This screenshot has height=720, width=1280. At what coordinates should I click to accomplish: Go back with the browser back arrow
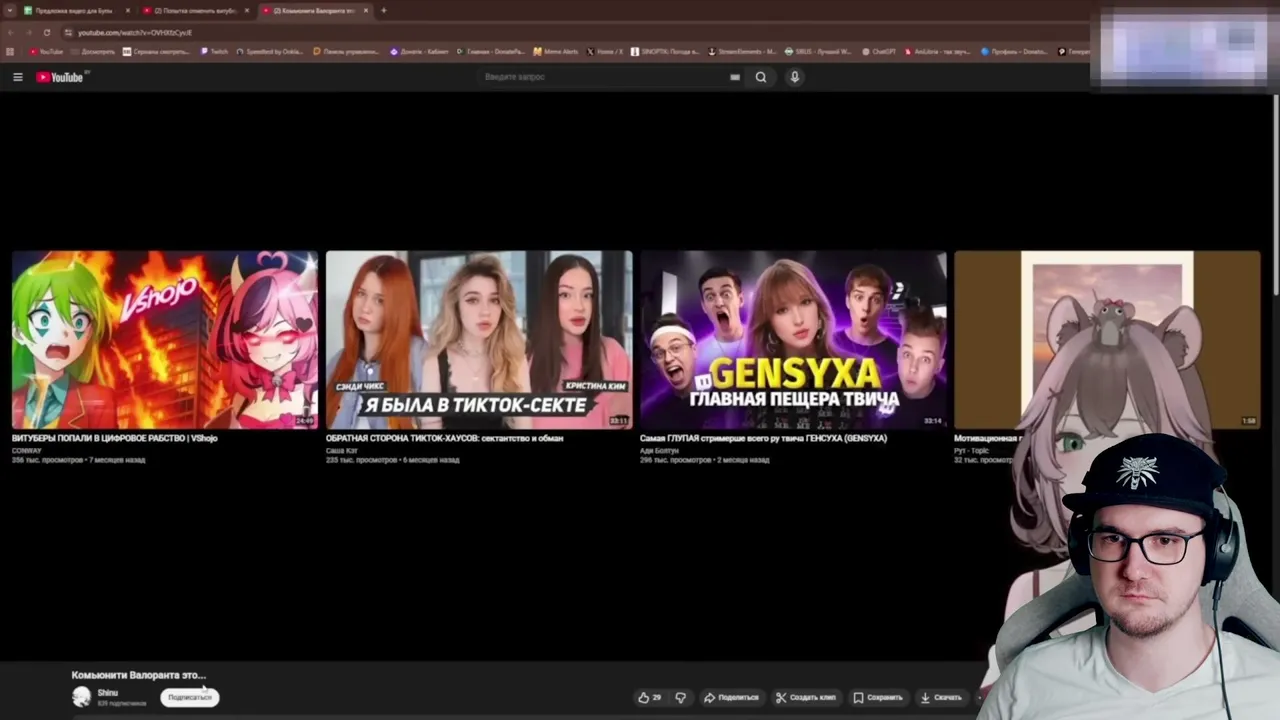coord(10,32)
